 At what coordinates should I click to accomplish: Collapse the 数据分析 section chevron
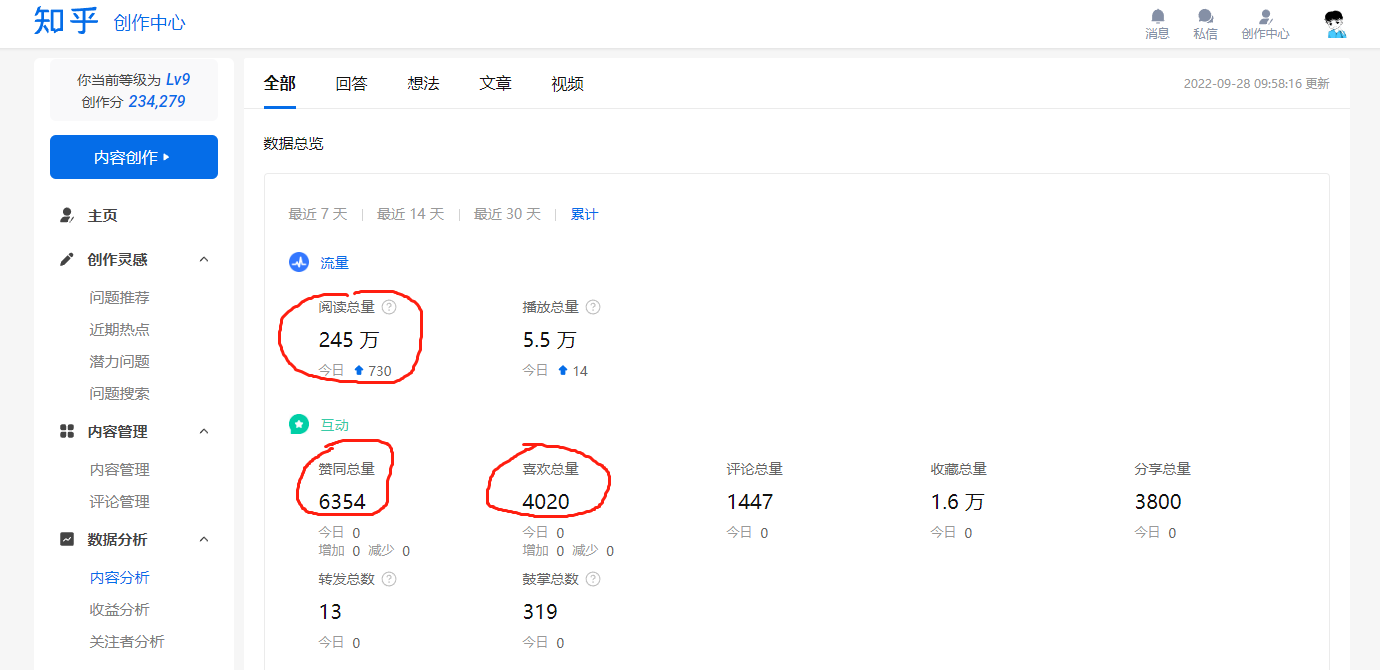204,539
